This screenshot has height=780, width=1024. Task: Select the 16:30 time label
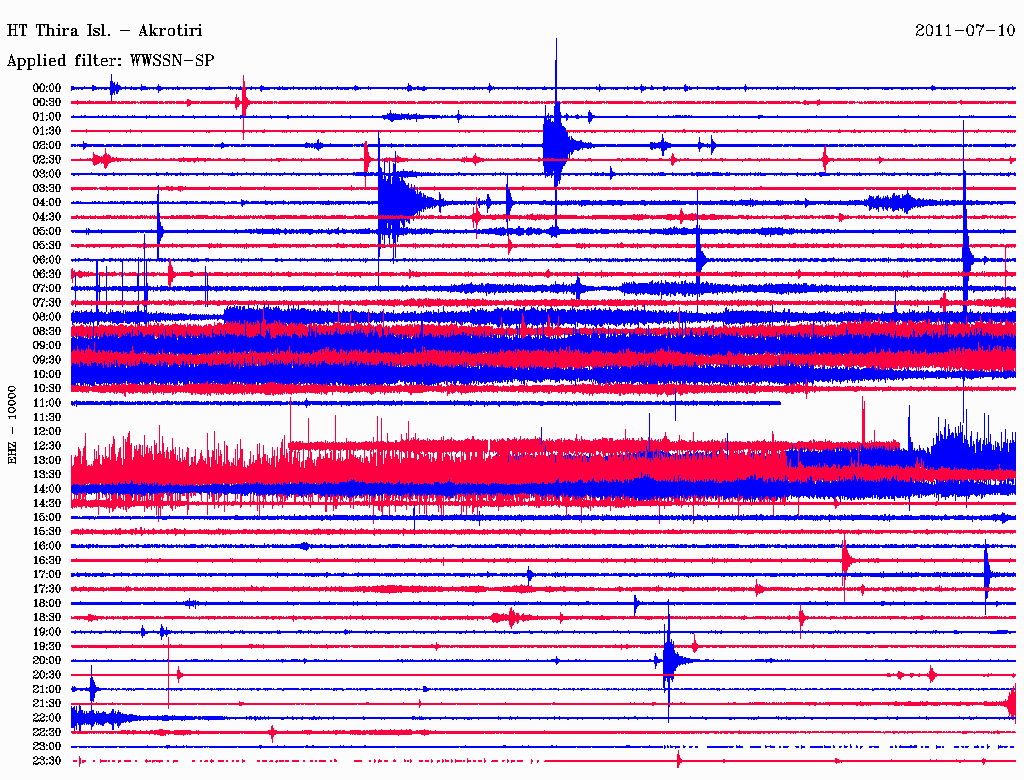pos(47,561)
